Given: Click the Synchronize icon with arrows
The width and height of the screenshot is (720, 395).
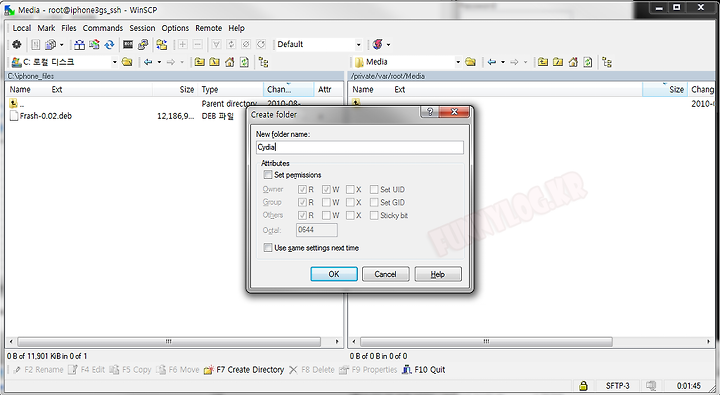Looking at the screenshot, I should click(94, 45).
